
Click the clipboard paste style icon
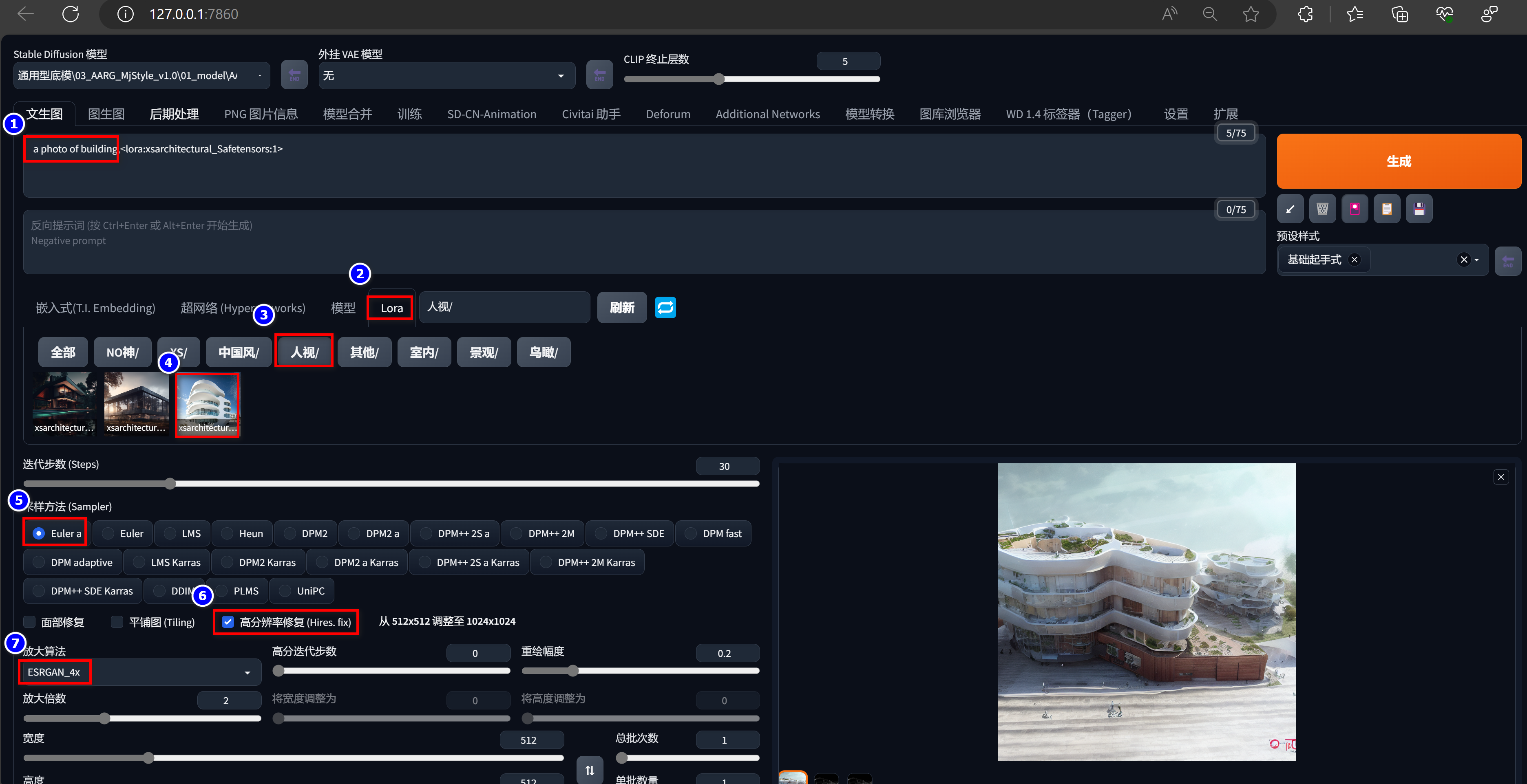[1386, 209]
